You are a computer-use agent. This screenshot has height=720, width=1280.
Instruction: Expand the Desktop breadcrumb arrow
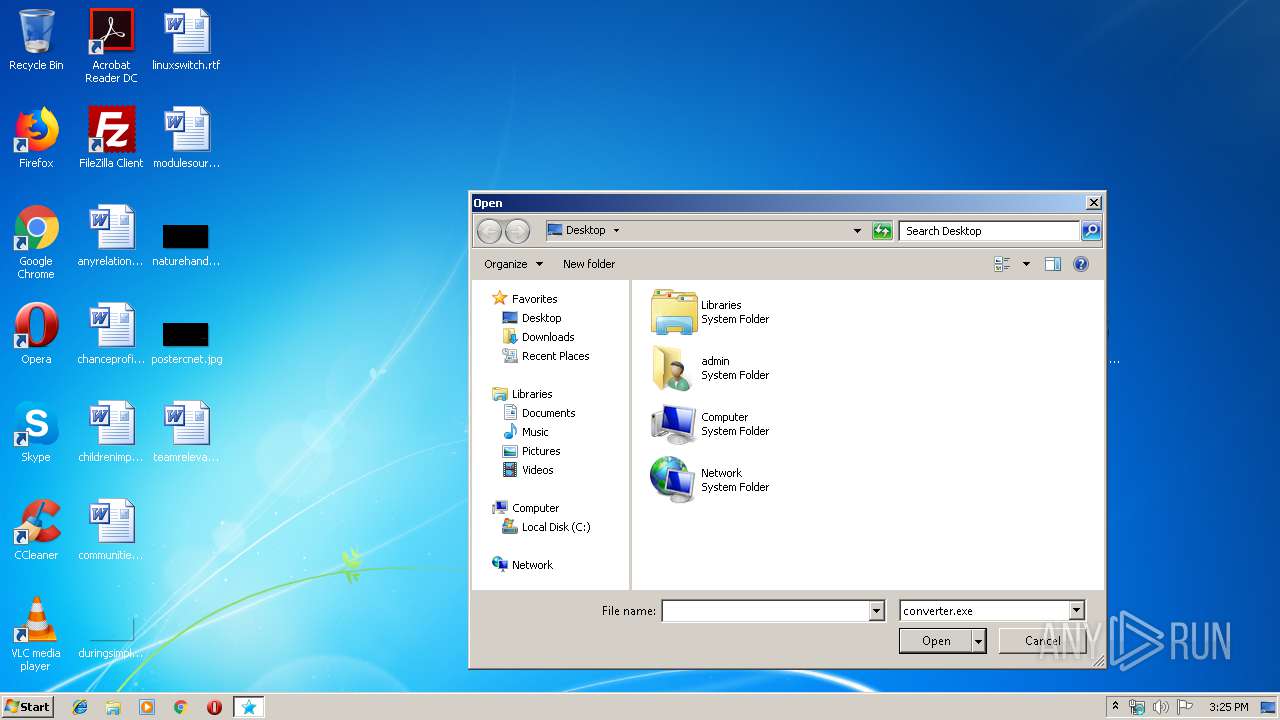coord(616,231)
